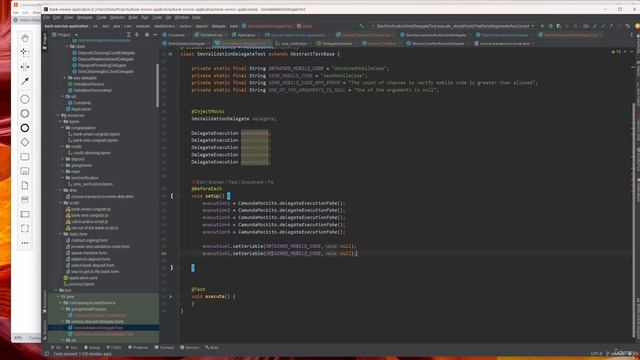Click the run gutter icon beside SmsValidationDelegateTest class
The image size is (640, 360).
click(171, 54)
